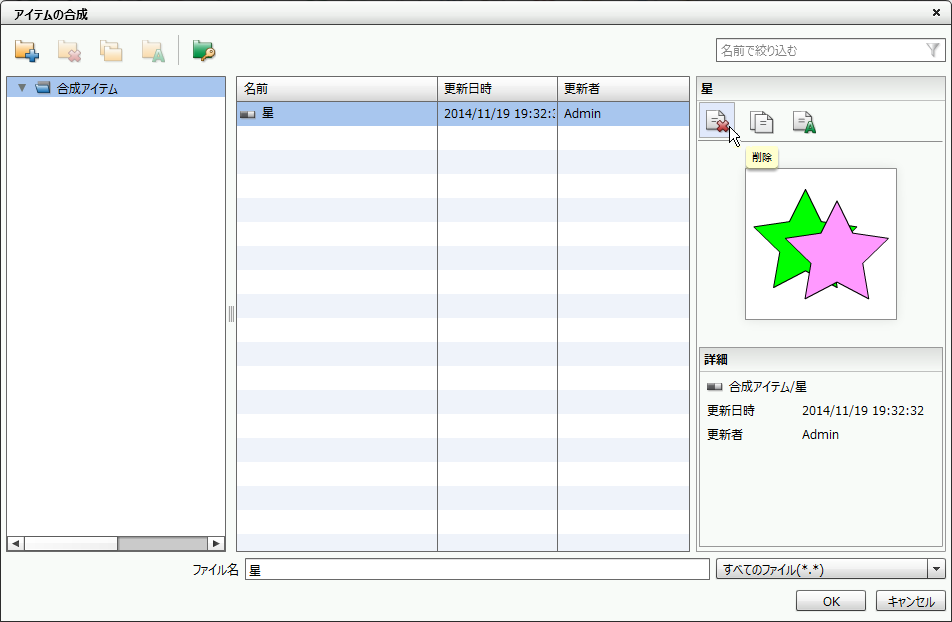This screenshot has height=622, width=952.
Task: Click the rename folder icon with letter A
Action: coord(154,49)
